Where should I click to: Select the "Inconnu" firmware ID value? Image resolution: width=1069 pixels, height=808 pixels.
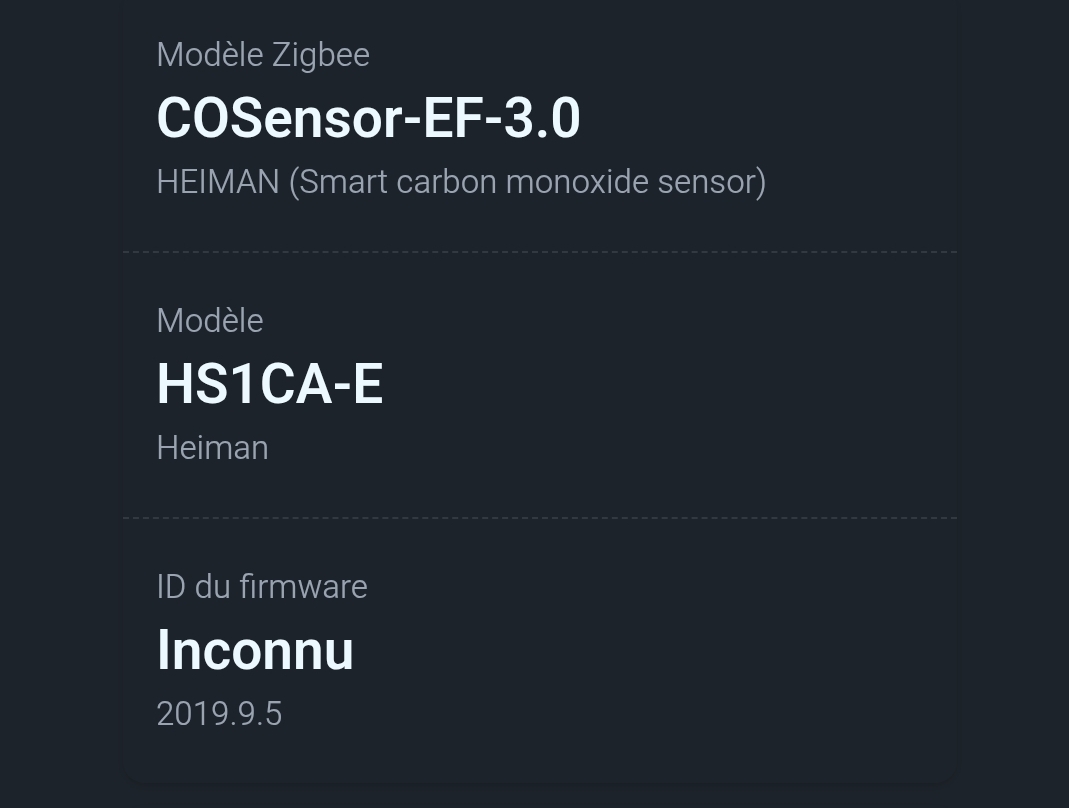[x=255, y=651]
